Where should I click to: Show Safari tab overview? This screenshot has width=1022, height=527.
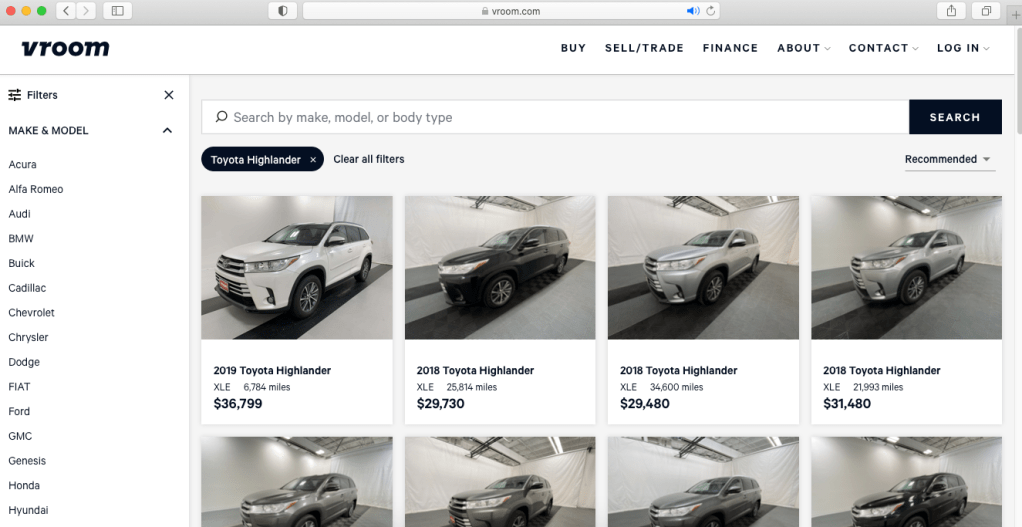[x=986, y=11]
